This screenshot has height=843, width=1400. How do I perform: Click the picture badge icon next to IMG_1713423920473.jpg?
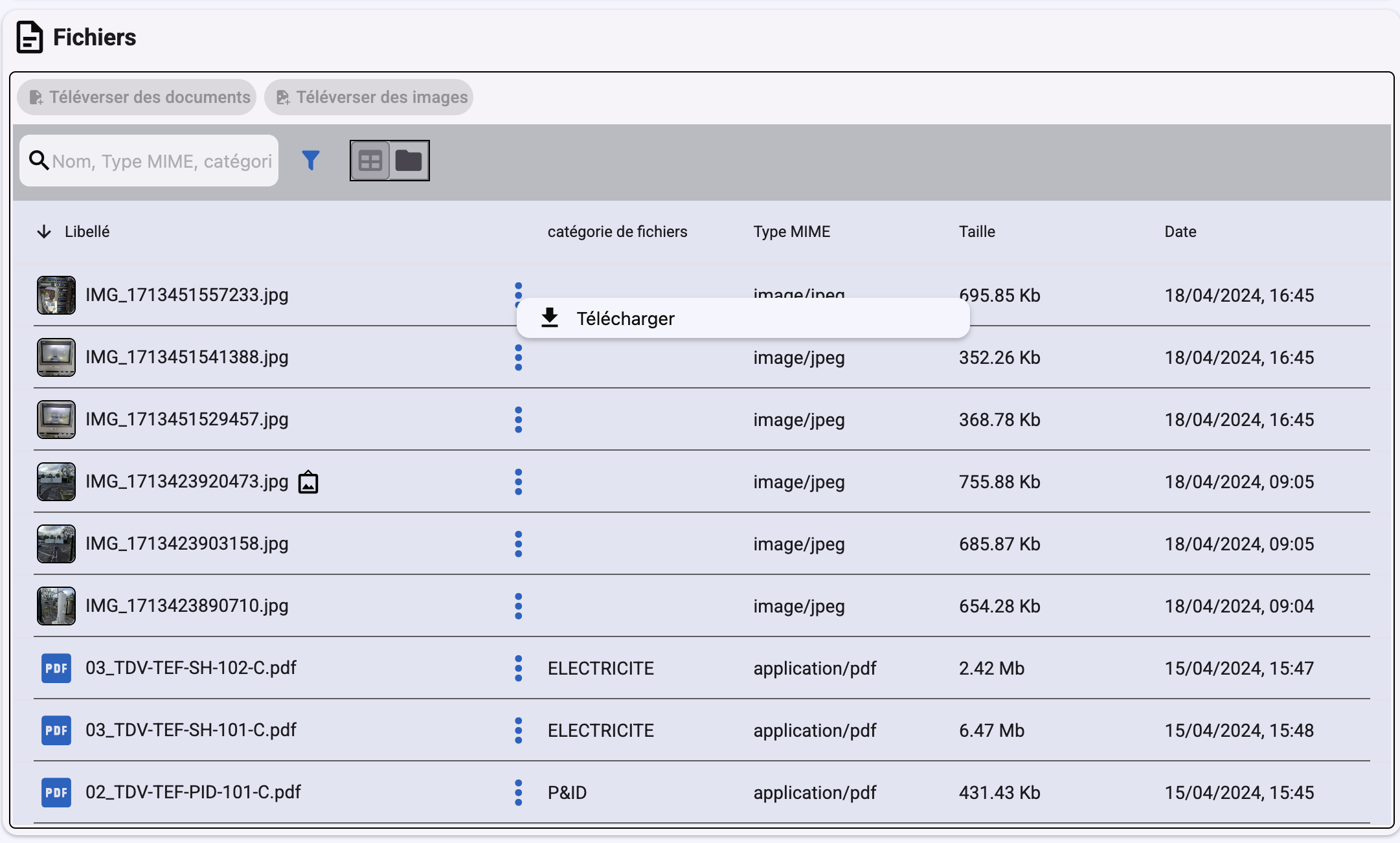click(308, 482)
